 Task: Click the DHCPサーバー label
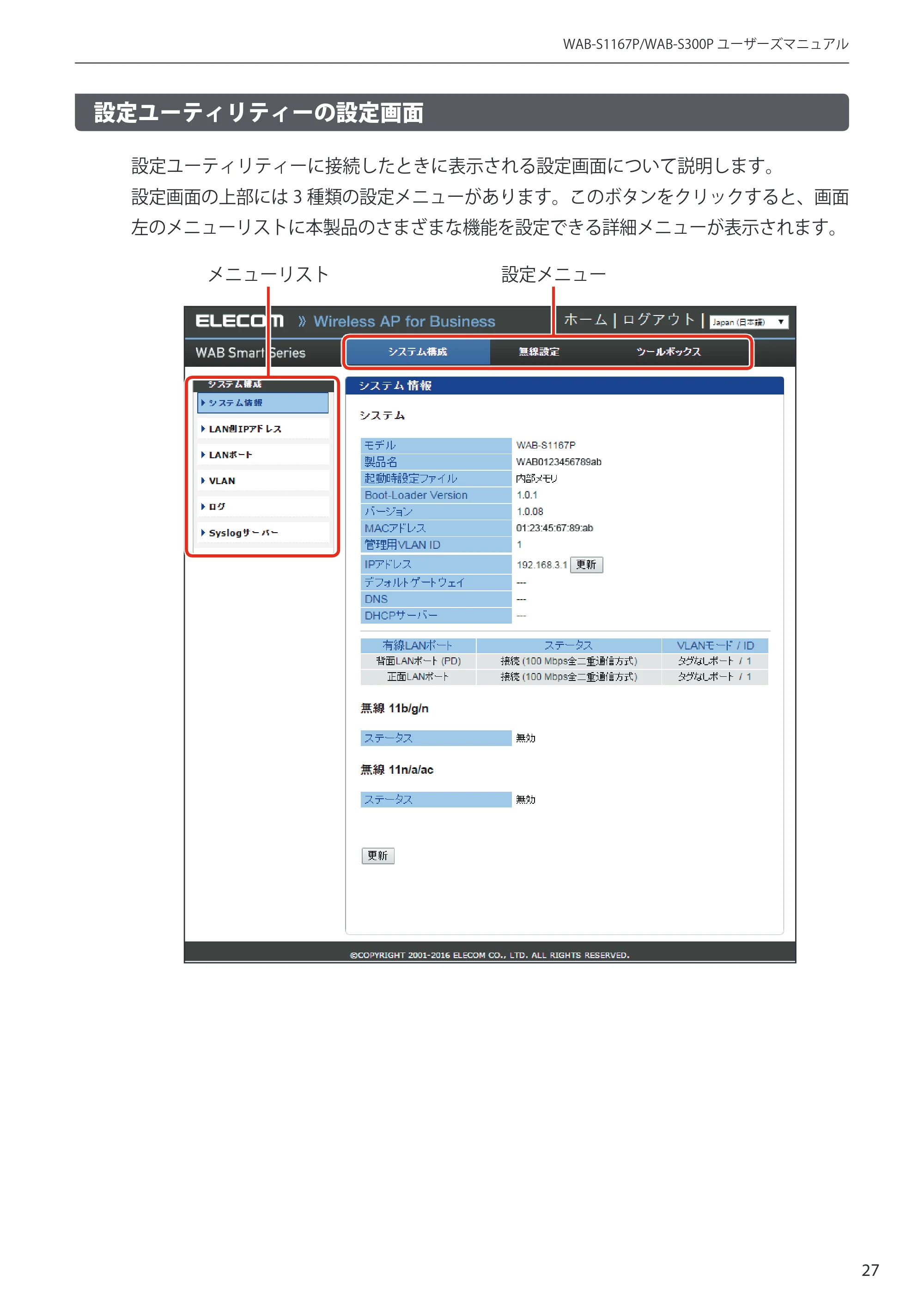tap(401, 615)
